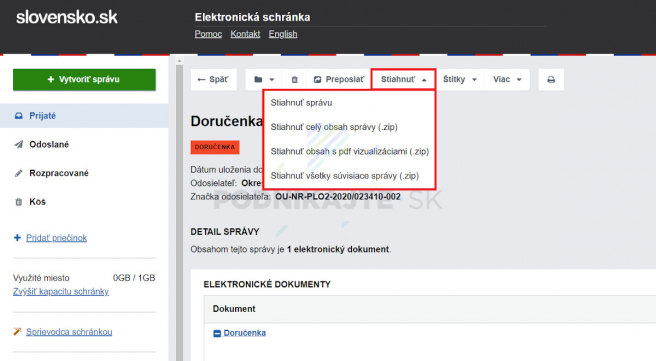Click the DETAIL SPRÁVY heading

pos(225,232)
